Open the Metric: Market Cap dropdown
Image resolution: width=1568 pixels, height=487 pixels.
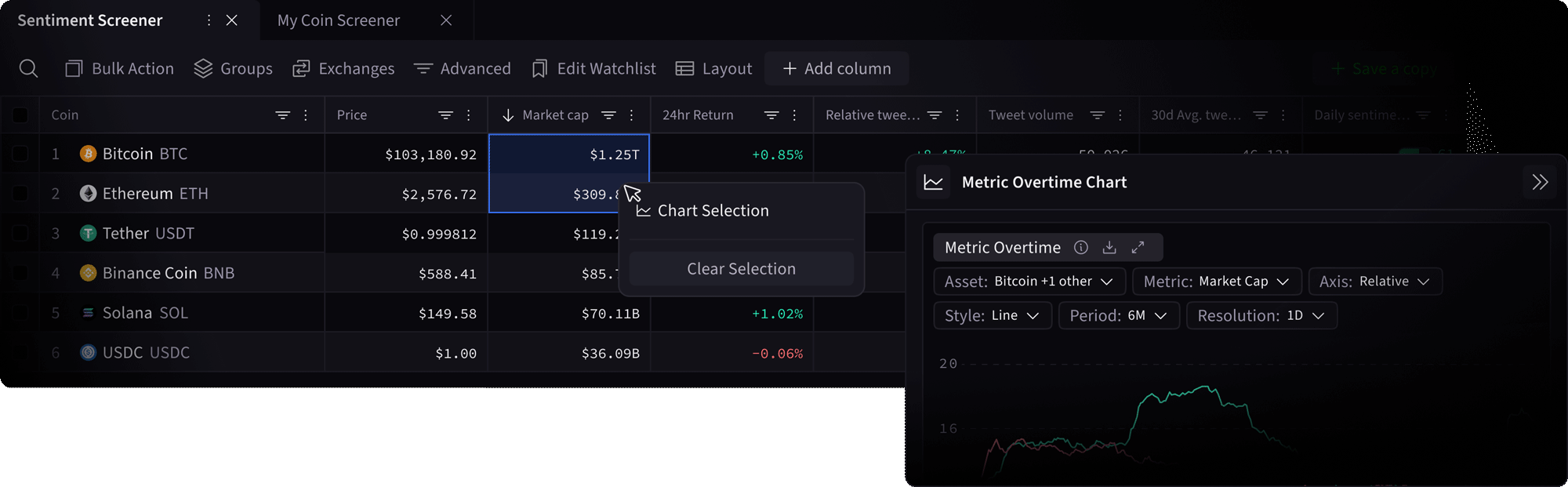coord(1217,282)
